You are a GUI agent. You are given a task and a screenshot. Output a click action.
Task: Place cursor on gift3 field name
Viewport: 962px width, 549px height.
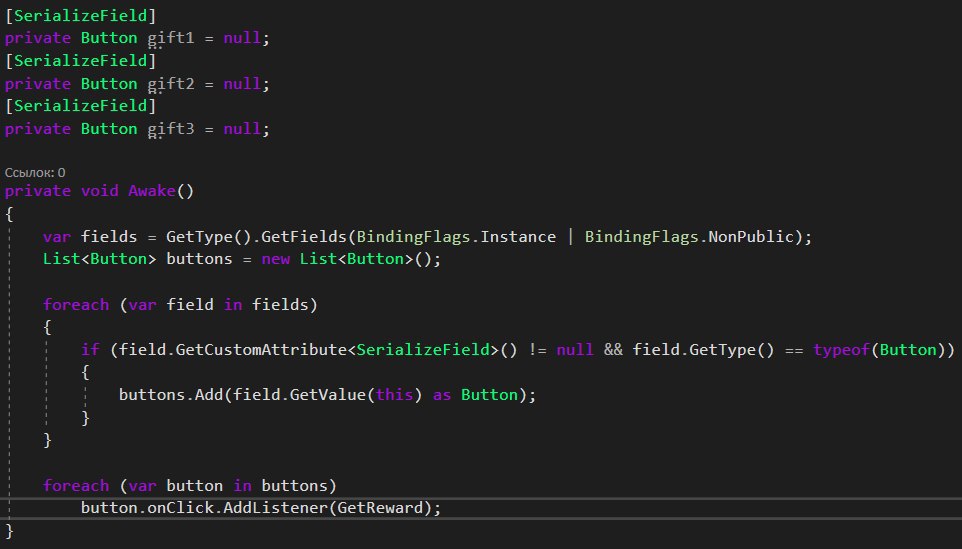(x=171, y=129)
